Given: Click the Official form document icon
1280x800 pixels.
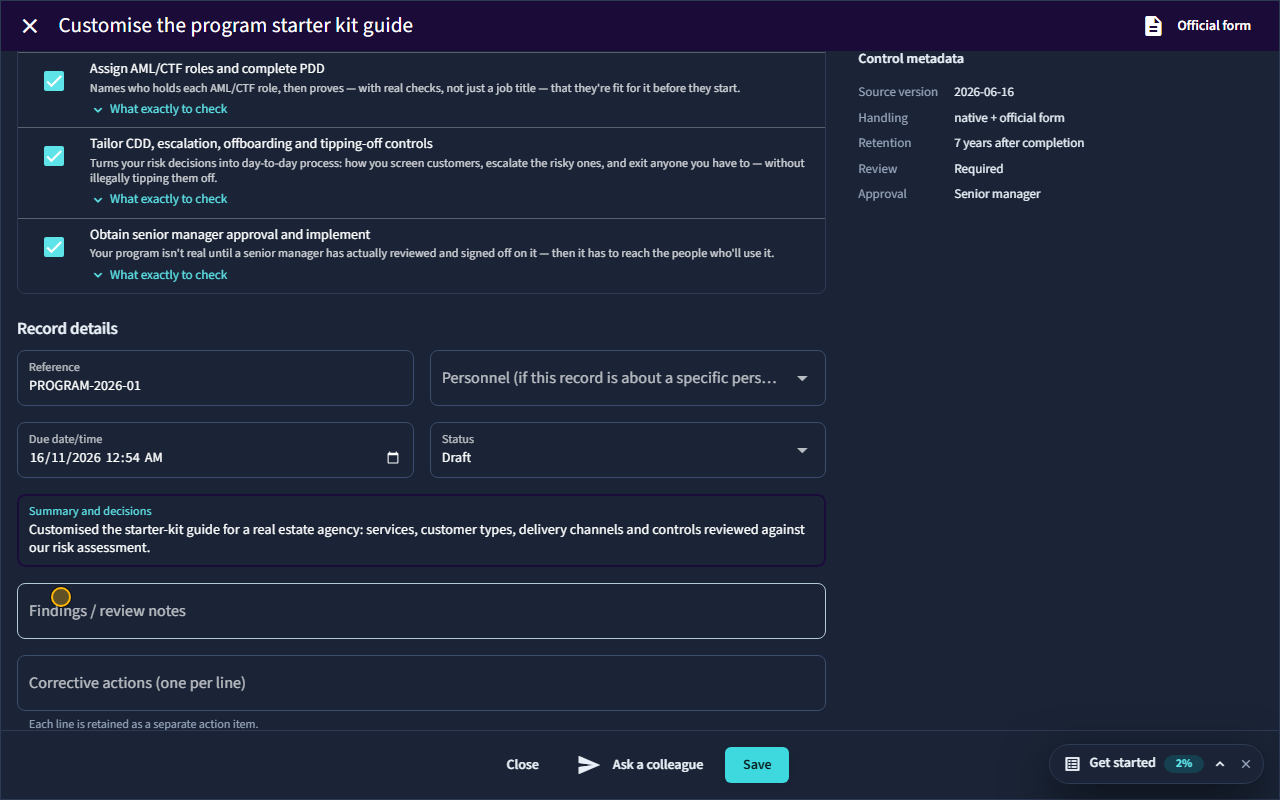Looking at the screenshot, I should coord(1153,26).
